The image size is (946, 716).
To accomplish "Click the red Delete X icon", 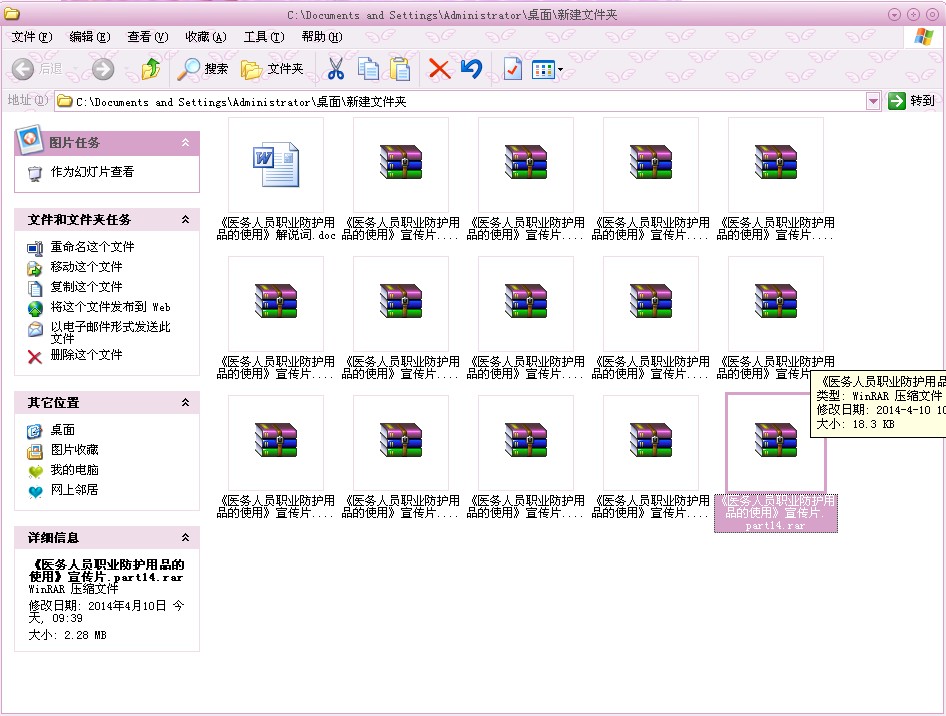I will 439,69.
